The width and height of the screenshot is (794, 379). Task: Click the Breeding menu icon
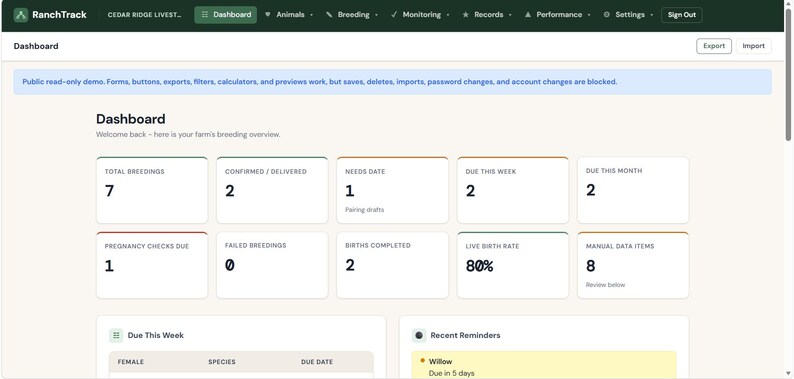329,15
